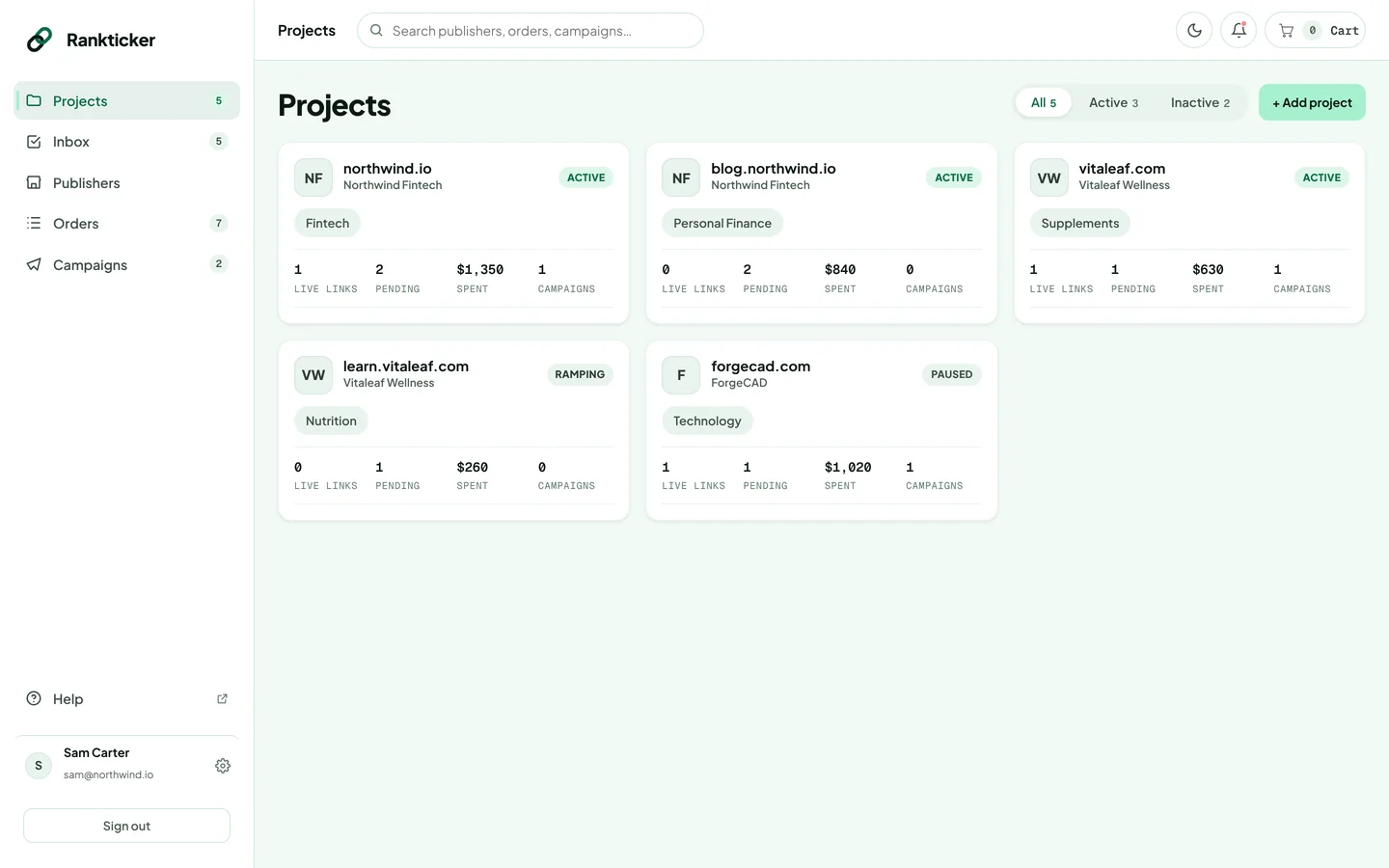The image size is (1389, 868).
Task: Click NF avatar of blog.northwind.io card
Action: (x=681, y=177)
